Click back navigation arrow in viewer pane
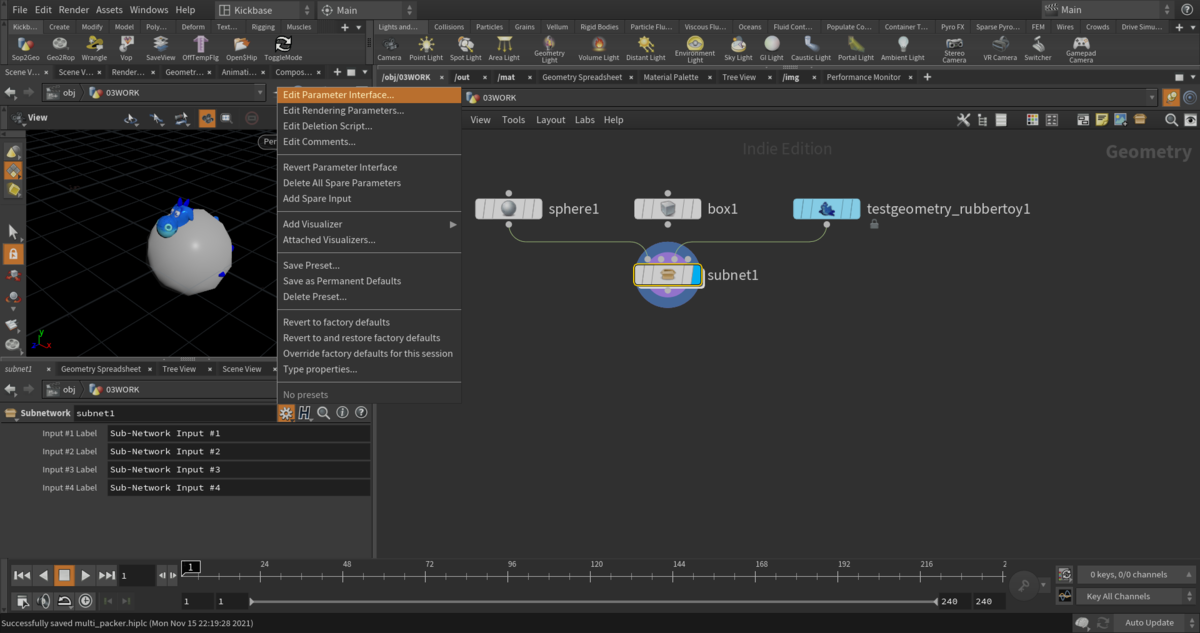1200x633 pixels. (x=10, y=93)
